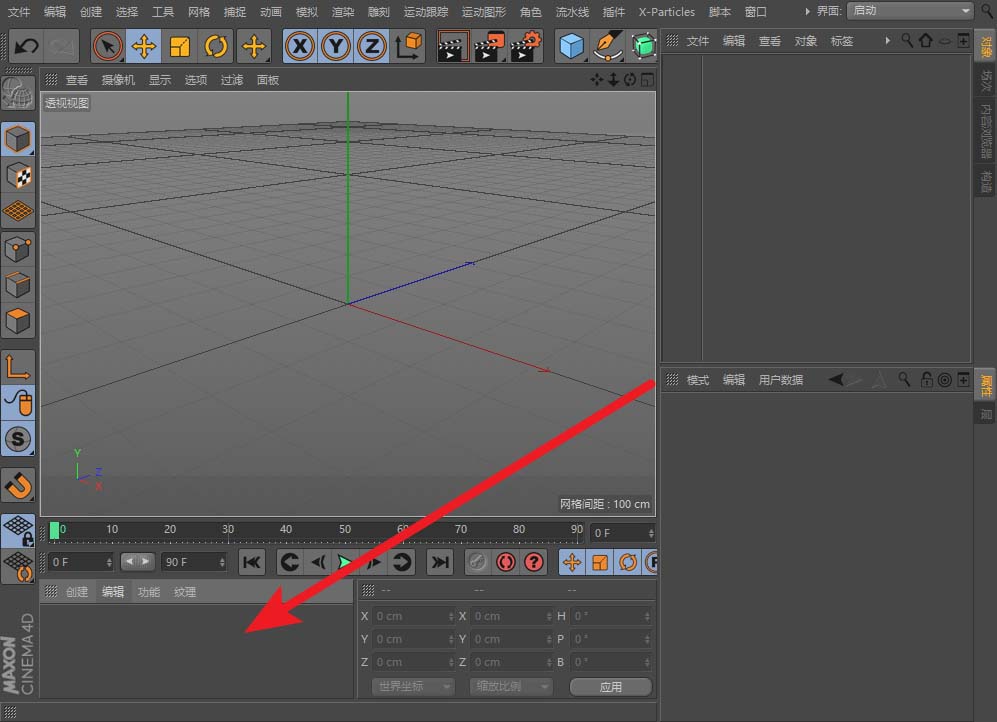Expand the object manager menu arrow

coord(887,41)
